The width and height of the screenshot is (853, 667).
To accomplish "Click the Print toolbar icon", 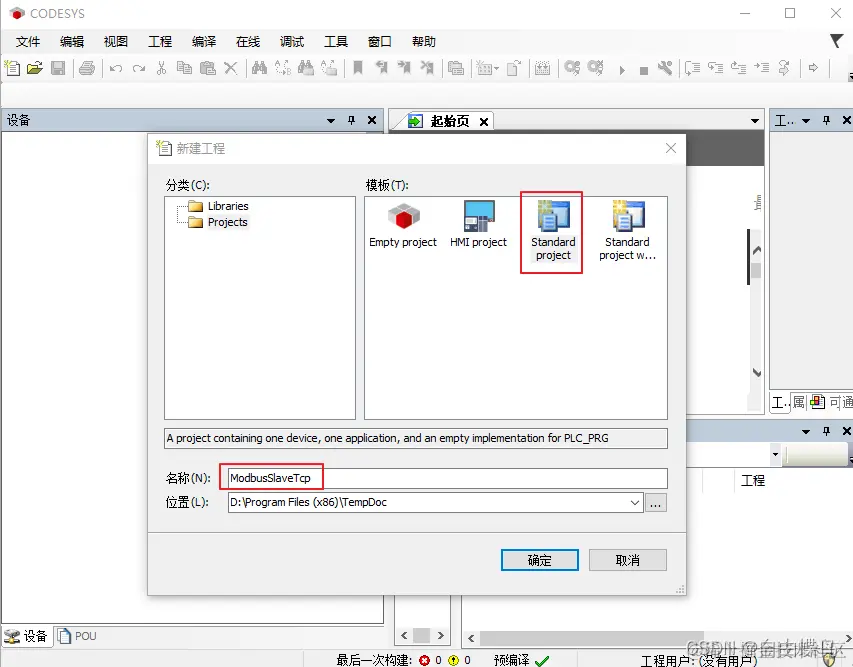I will 87,68.
